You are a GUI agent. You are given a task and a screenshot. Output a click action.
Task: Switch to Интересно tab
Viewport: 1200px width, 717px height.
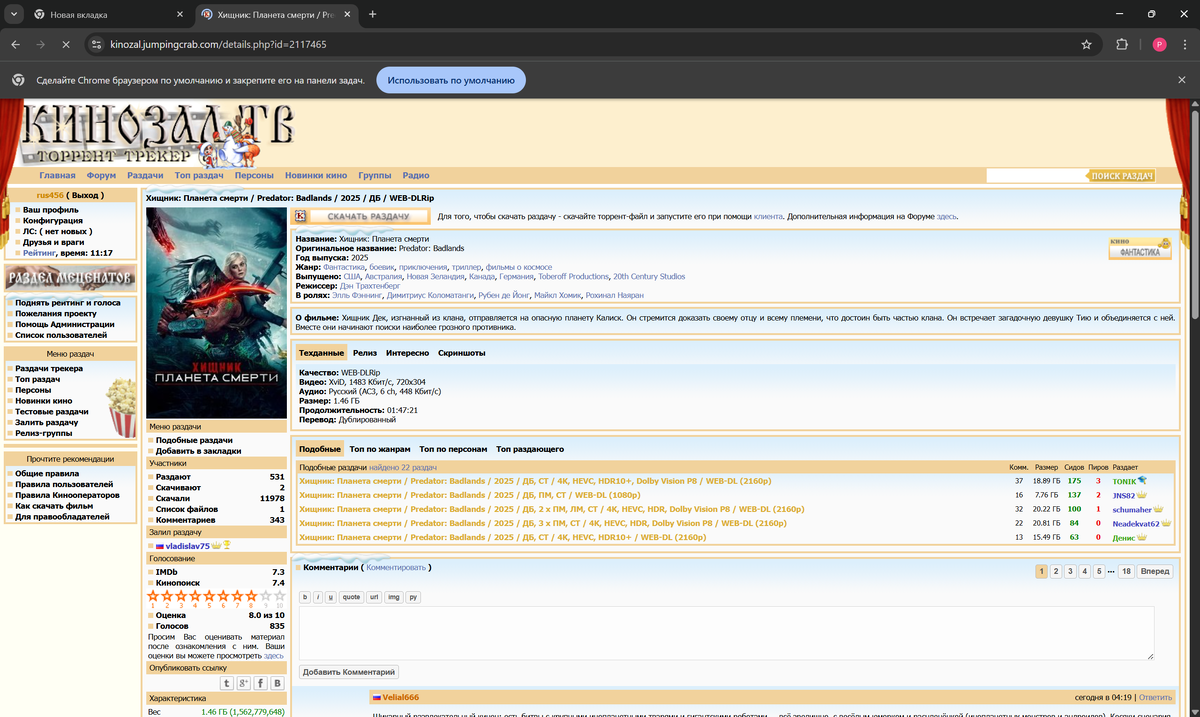coord(407,353)
